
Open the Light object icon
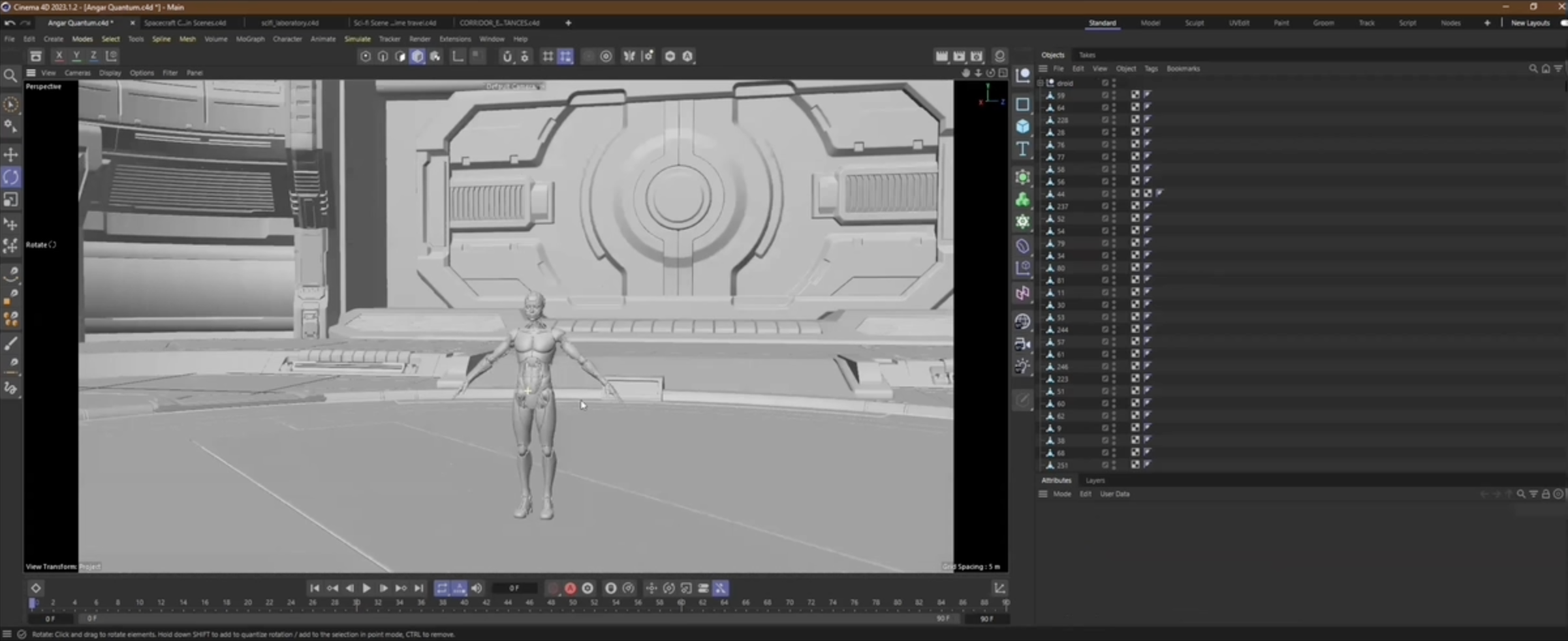click(x=1023, y=366)
